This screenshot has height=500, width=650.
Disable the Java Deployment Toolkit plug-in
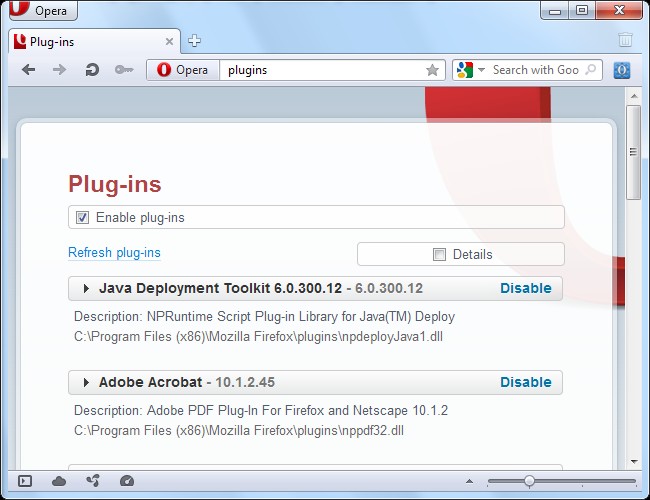click(x=526, y=288)
